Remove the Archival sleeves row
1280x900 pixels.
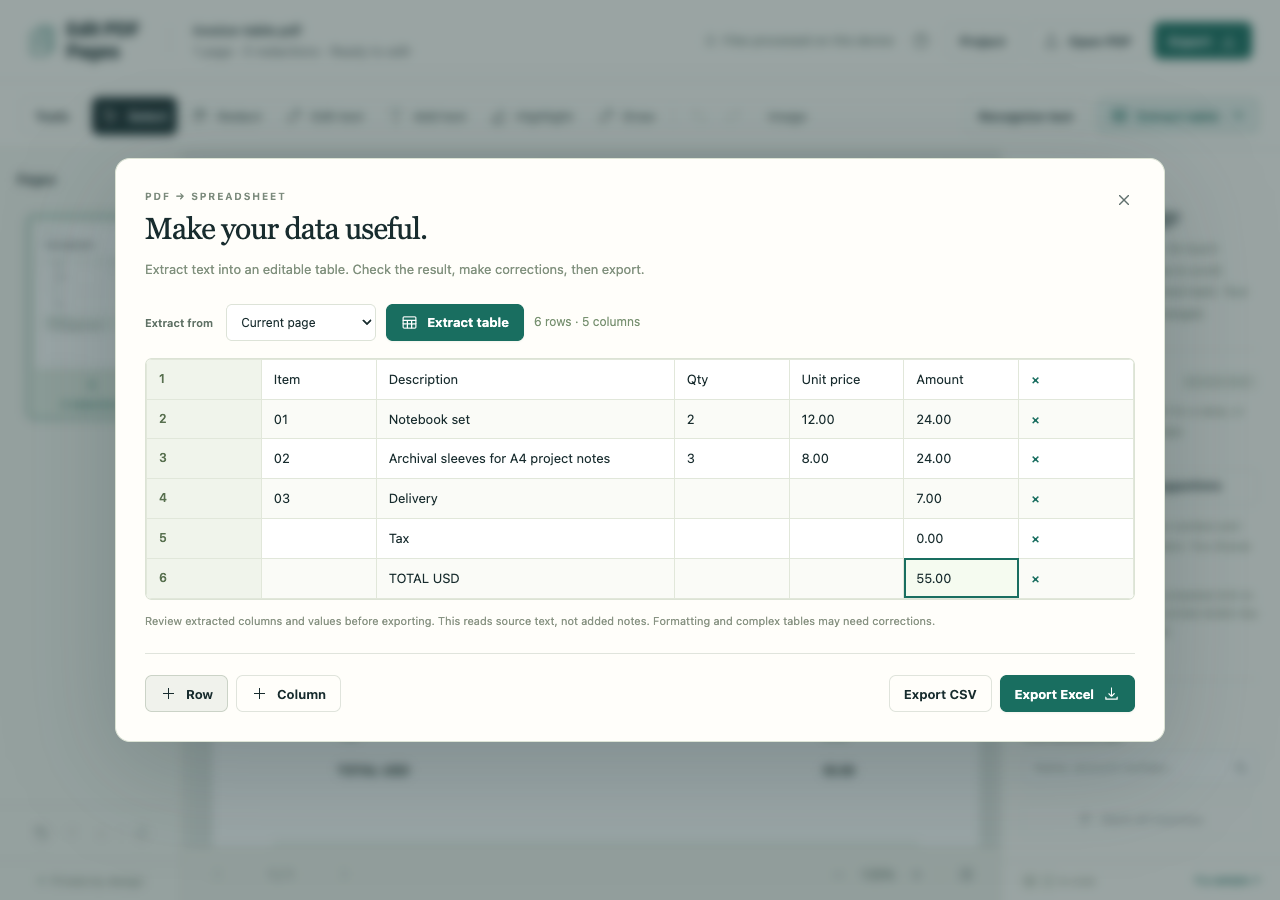1035,459
